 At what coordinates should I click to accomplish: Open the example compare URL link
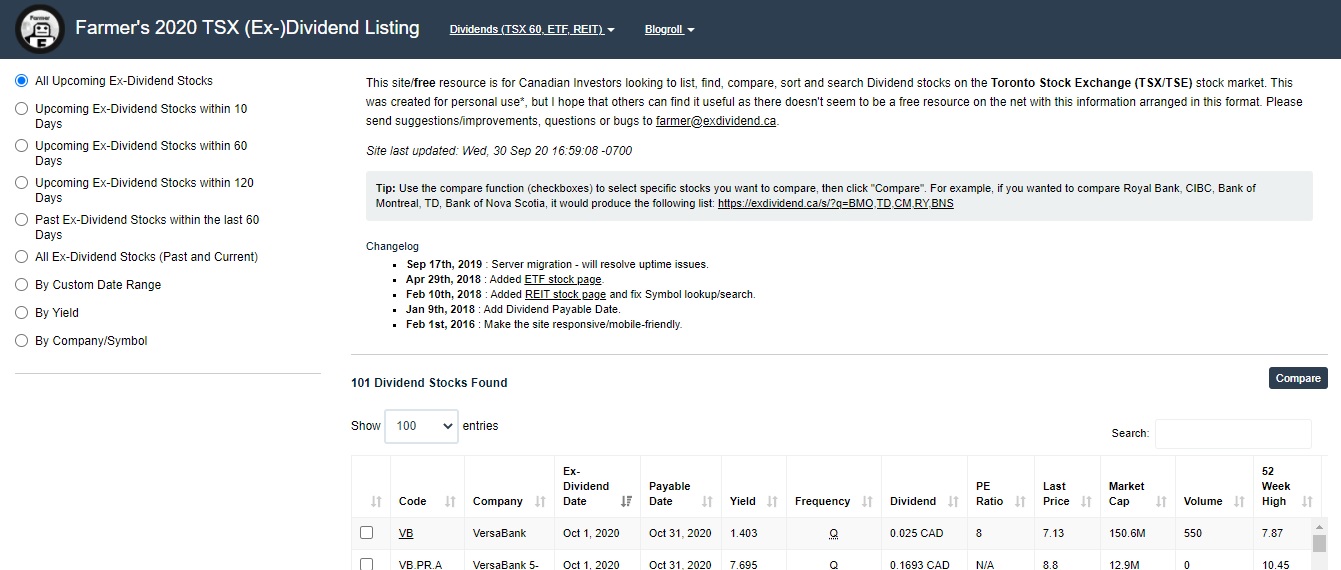pyautogui.click(x=836, y=203)
